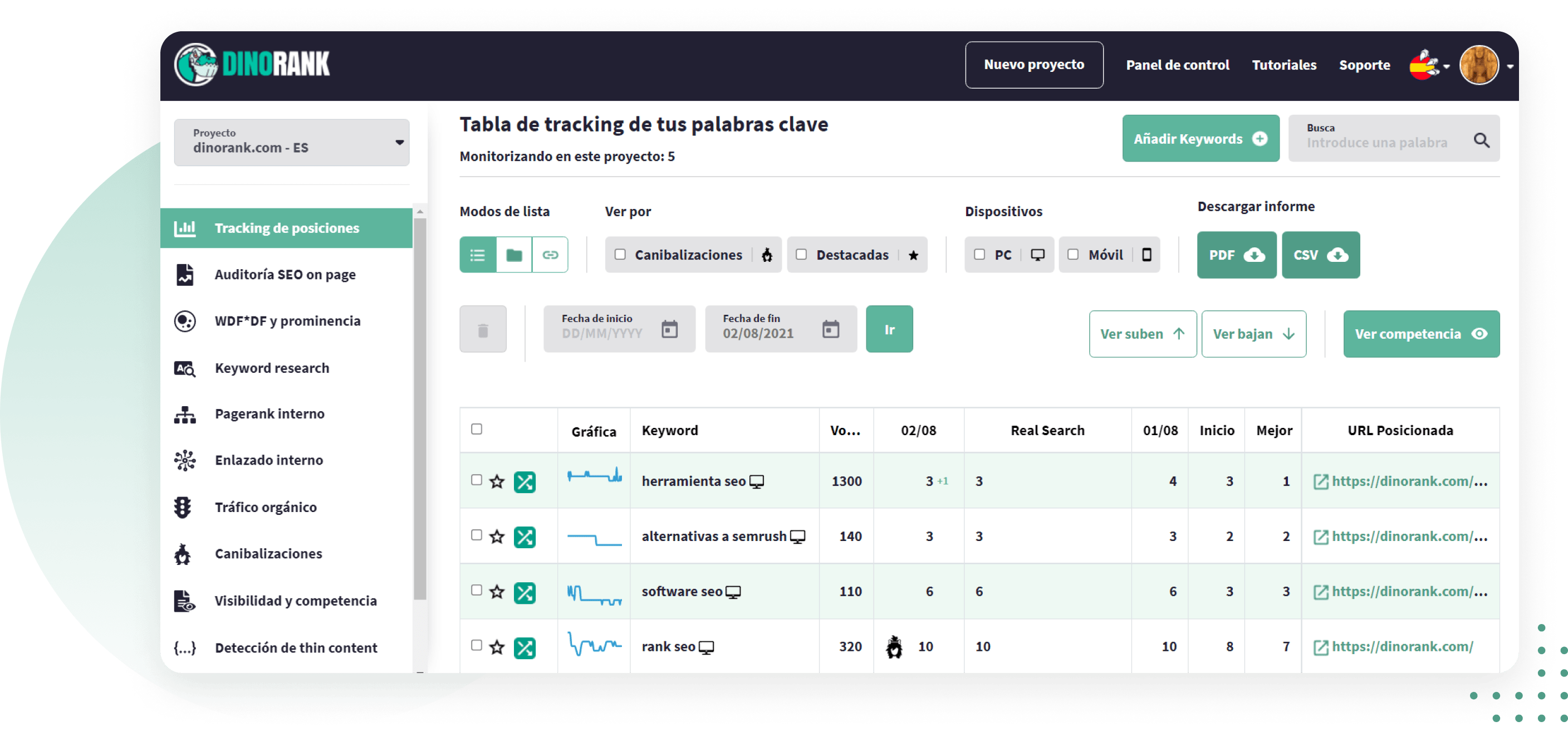
Task: Click the search magnifier icon
Action: [1481, 141]
